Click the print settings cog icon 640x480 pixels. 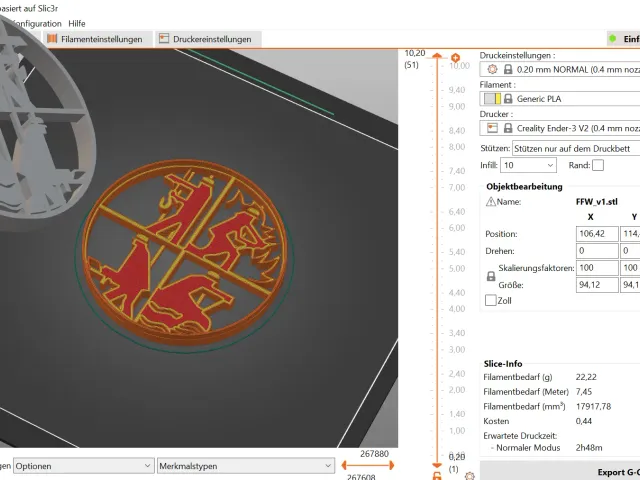(x=493, y=69)
